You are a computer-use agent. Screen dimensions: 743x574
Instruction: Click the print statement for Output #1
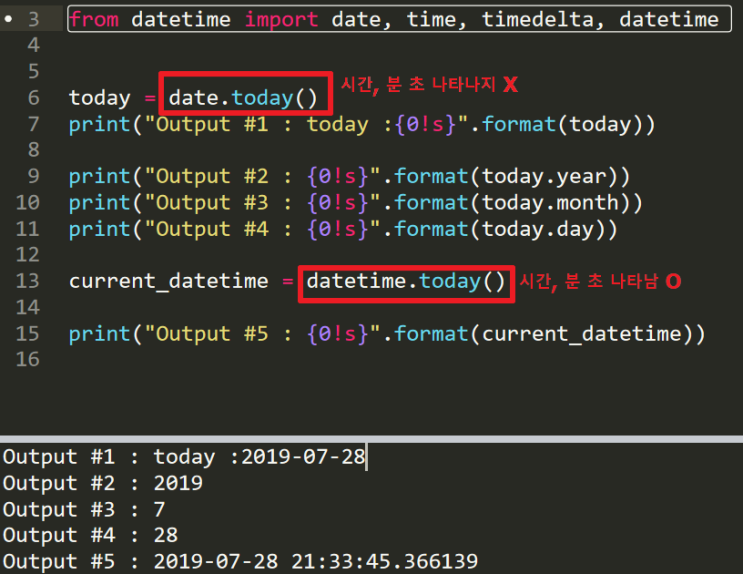click(x=362, y=125)
